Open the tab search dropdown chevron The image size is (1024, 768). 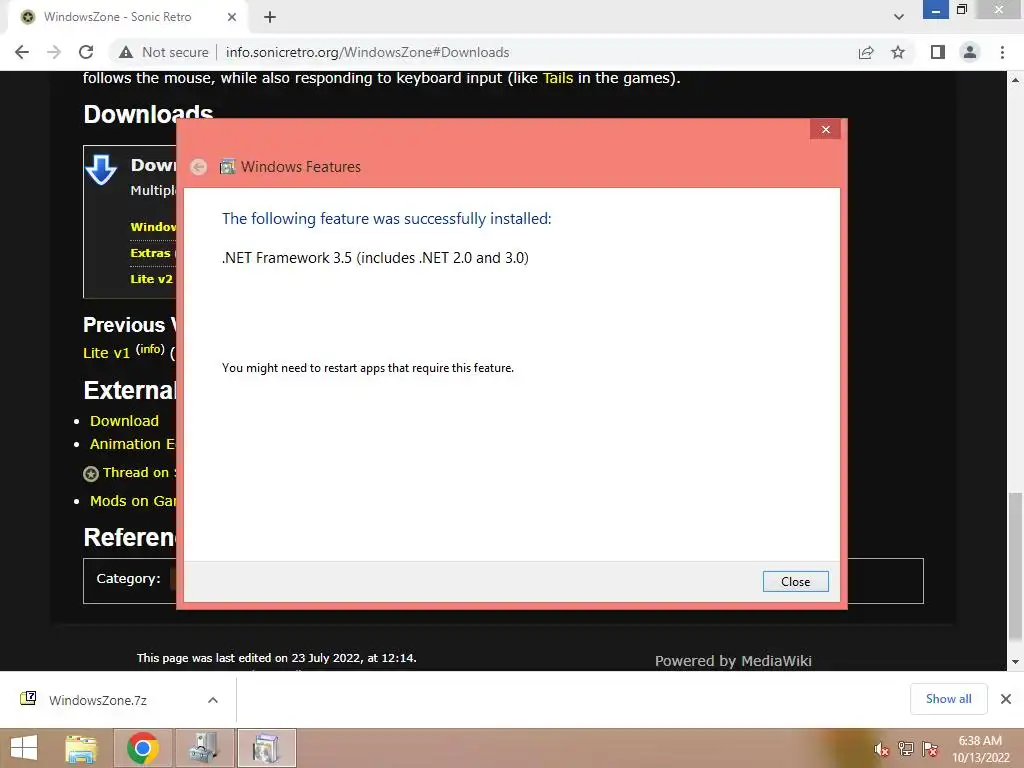(x=899, y=17)
